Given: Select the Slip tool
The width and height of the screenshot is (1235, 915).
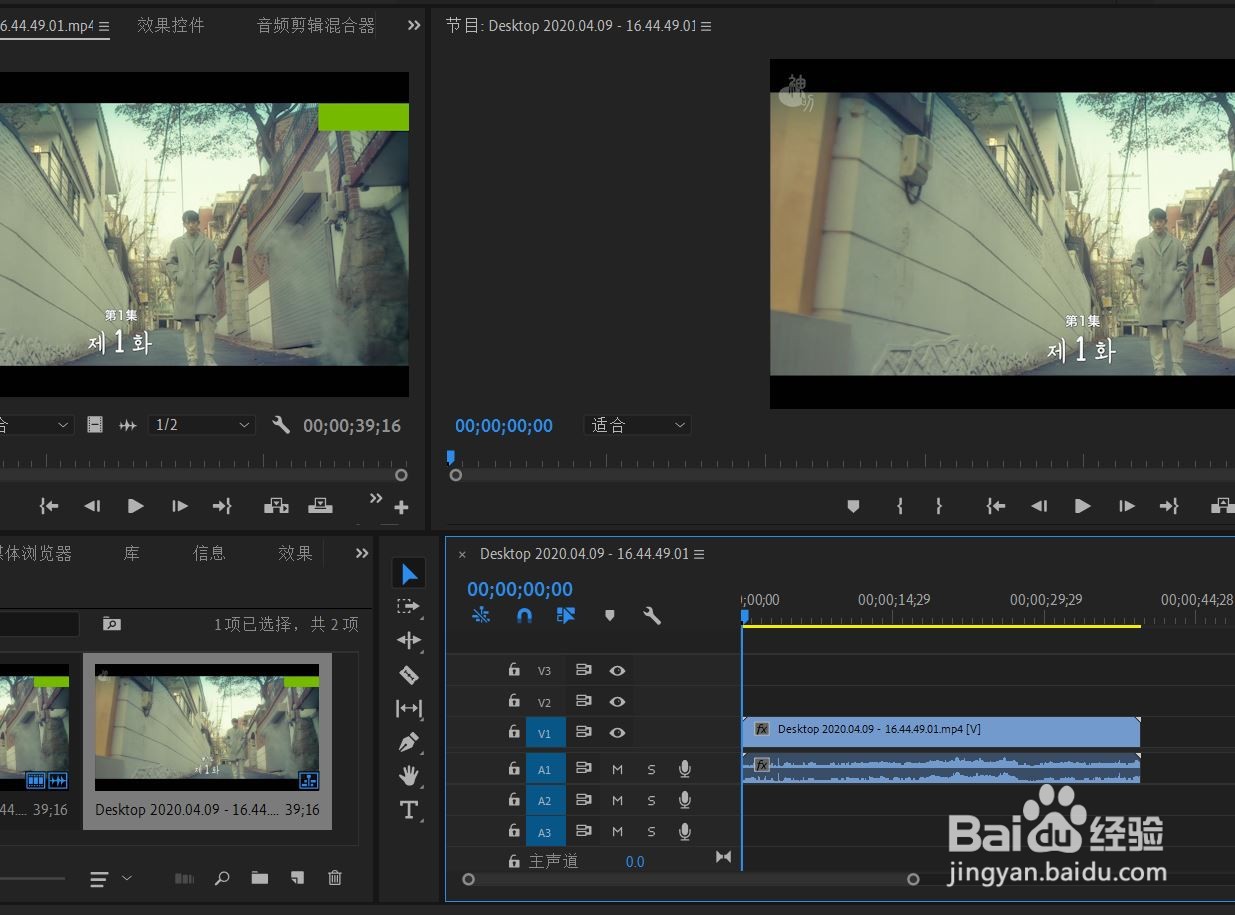Looking at the screenshot, I should (x=408, y=708).
